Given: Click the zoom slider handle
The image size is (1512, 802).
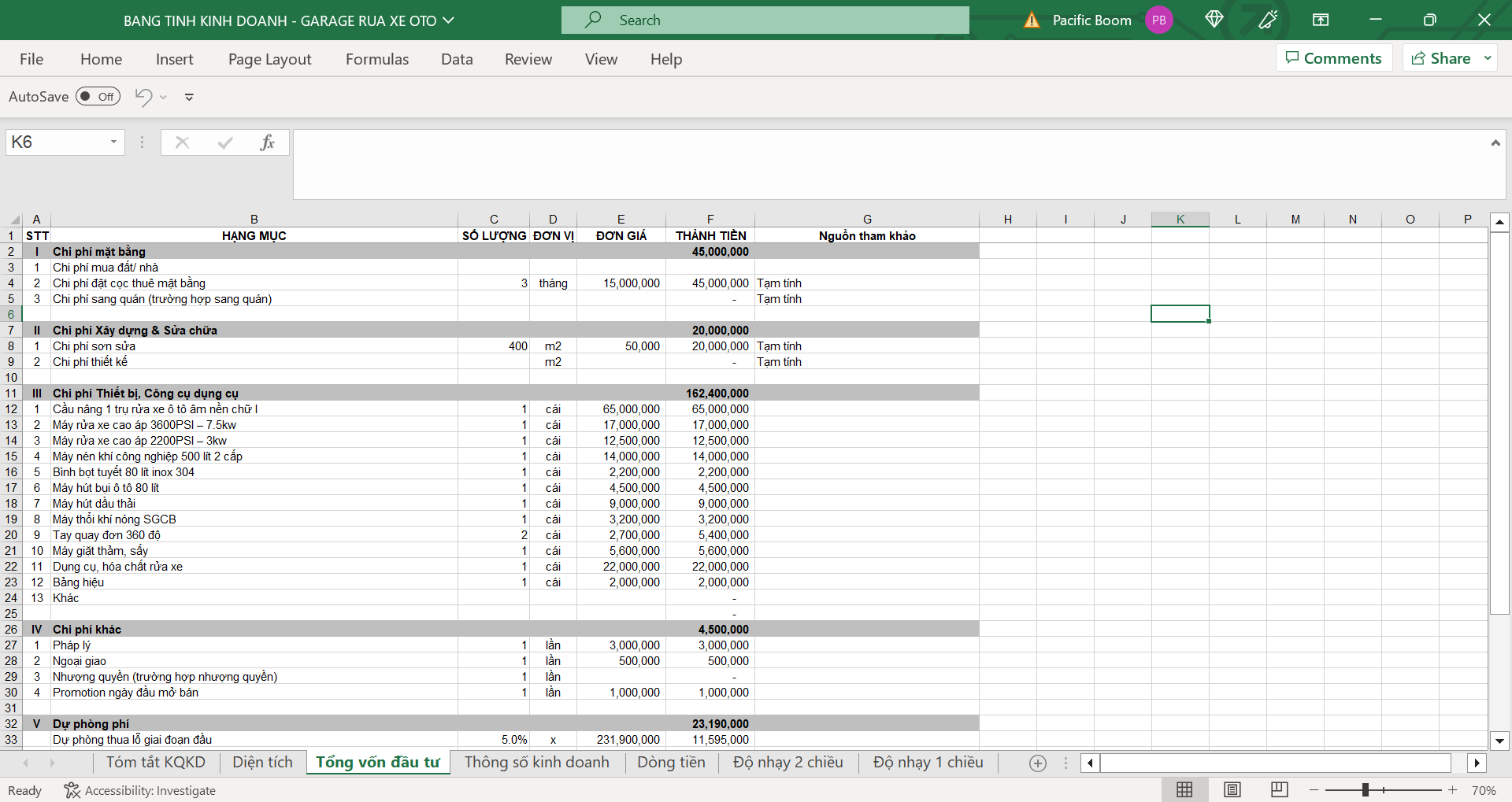Looking at the screenshot, I should coord(1366,789).
